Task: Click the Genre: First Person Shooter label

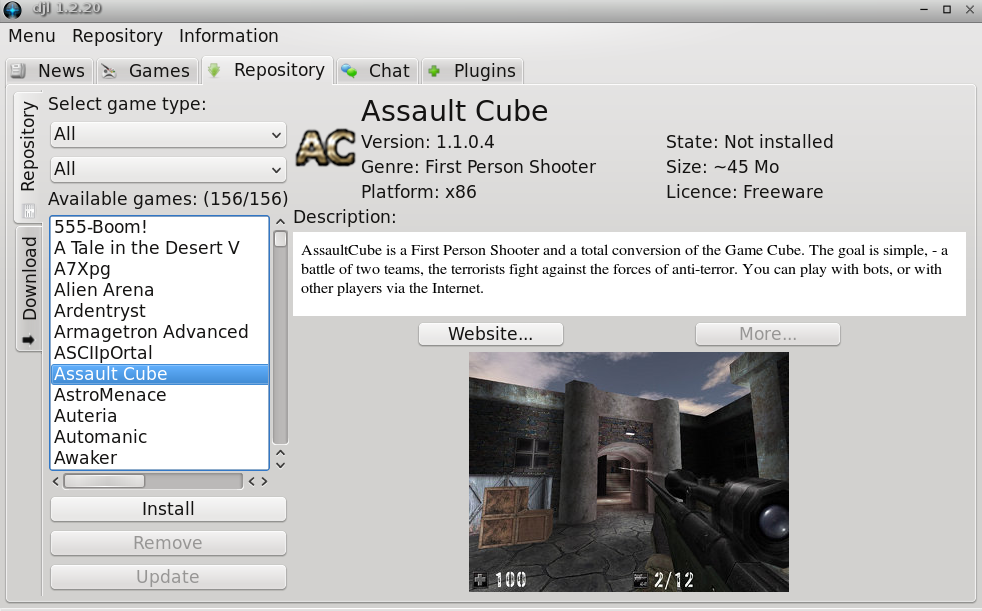Action: tap(478, 167)
